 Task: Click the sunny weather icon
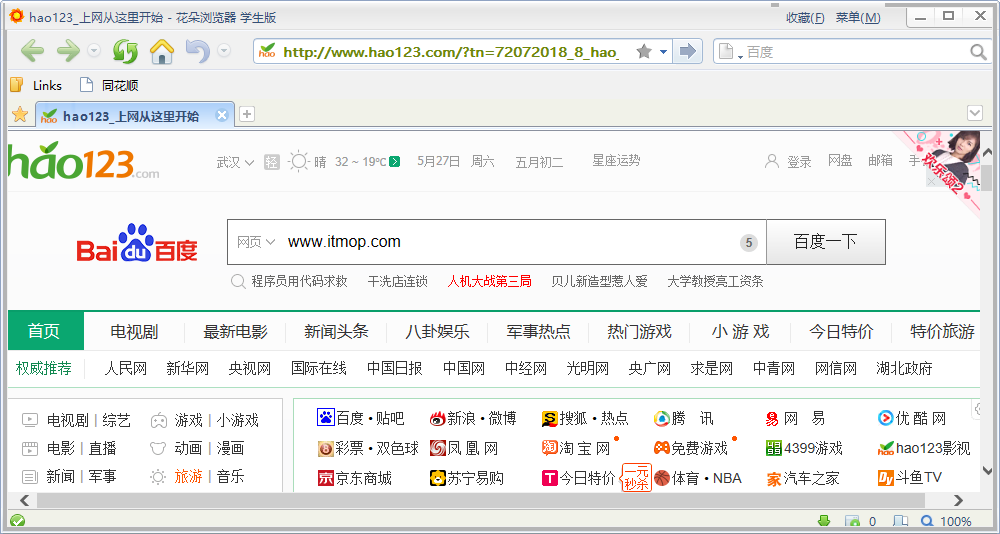(298, 161)
